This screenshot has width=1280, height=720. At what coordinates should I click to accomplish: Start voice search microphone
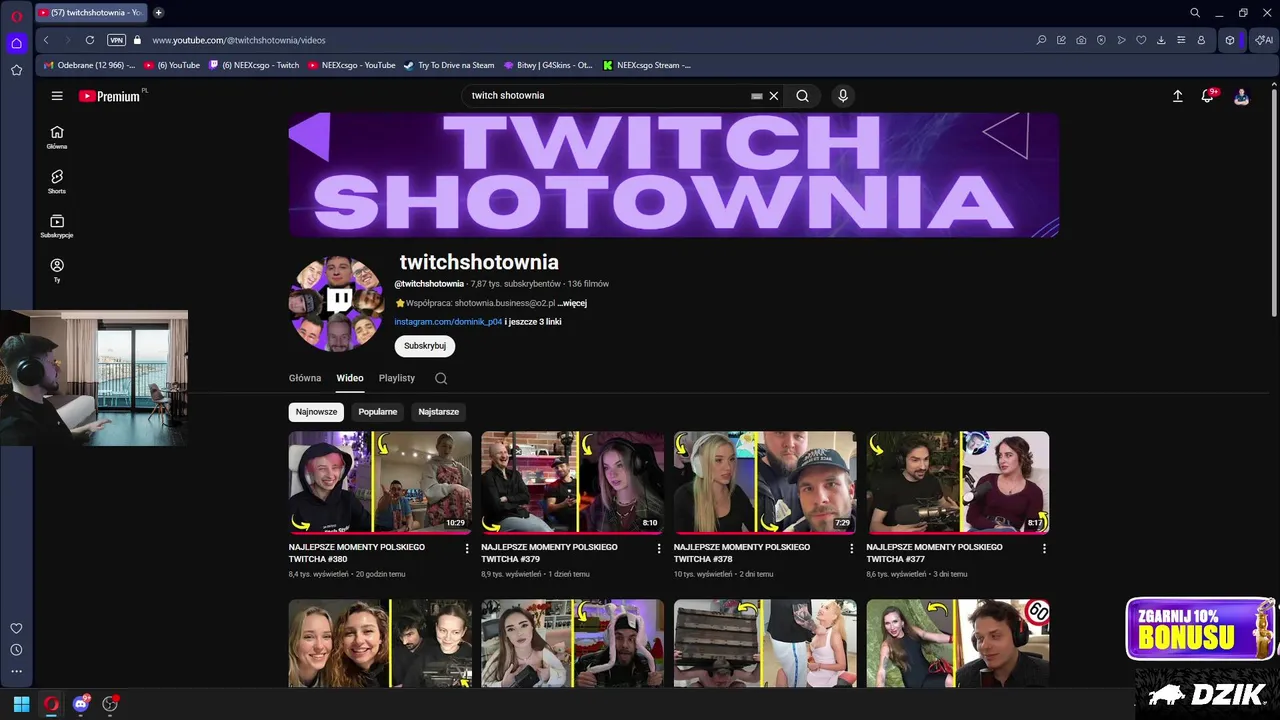tap(843, 96)
